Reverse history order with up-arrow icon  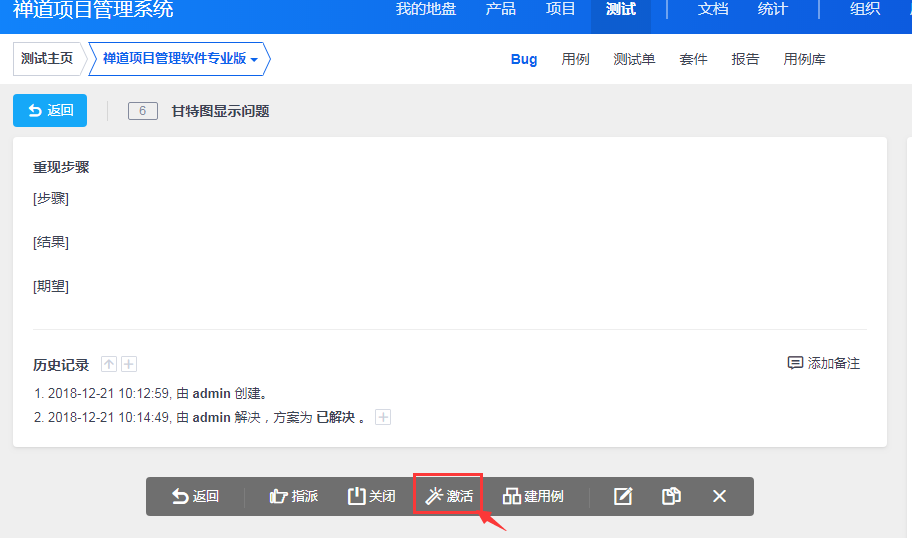[109, 364]
